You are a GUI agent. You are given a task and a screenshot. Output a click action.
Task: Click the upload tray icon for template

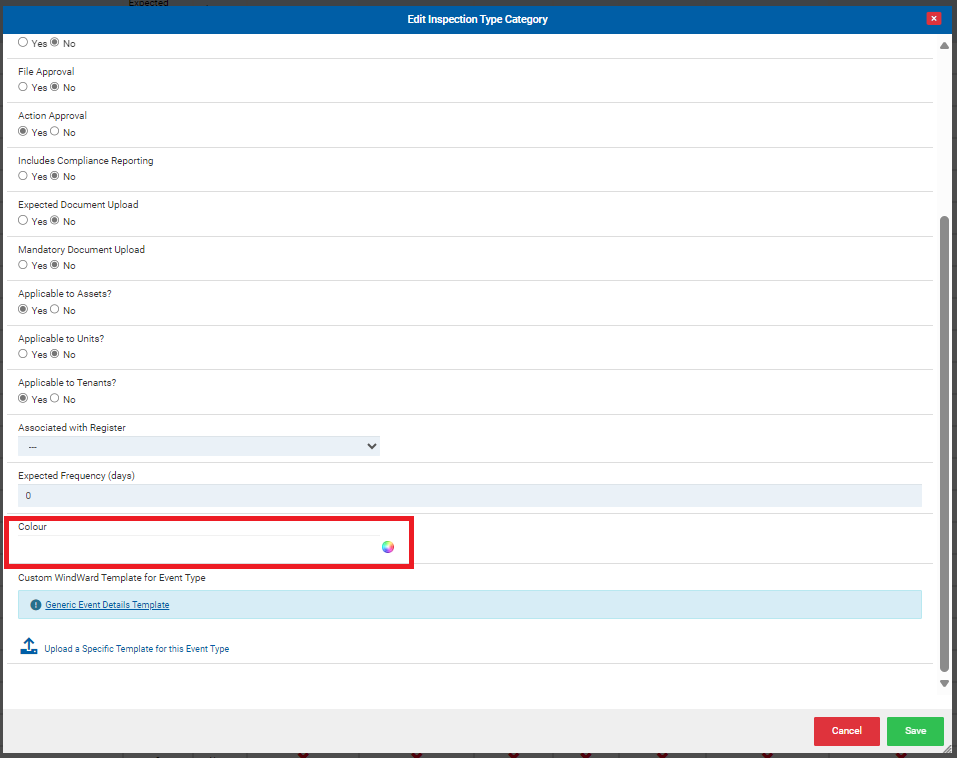click(29, 646)
